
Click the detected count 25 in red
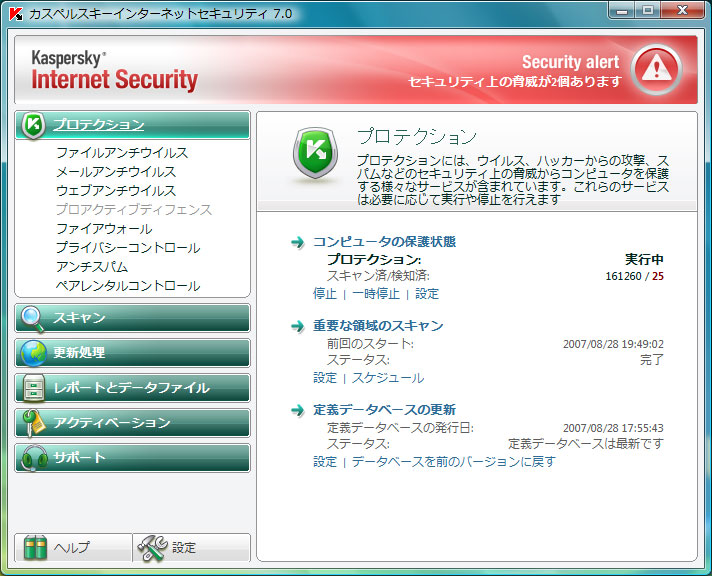click(658, 276)
